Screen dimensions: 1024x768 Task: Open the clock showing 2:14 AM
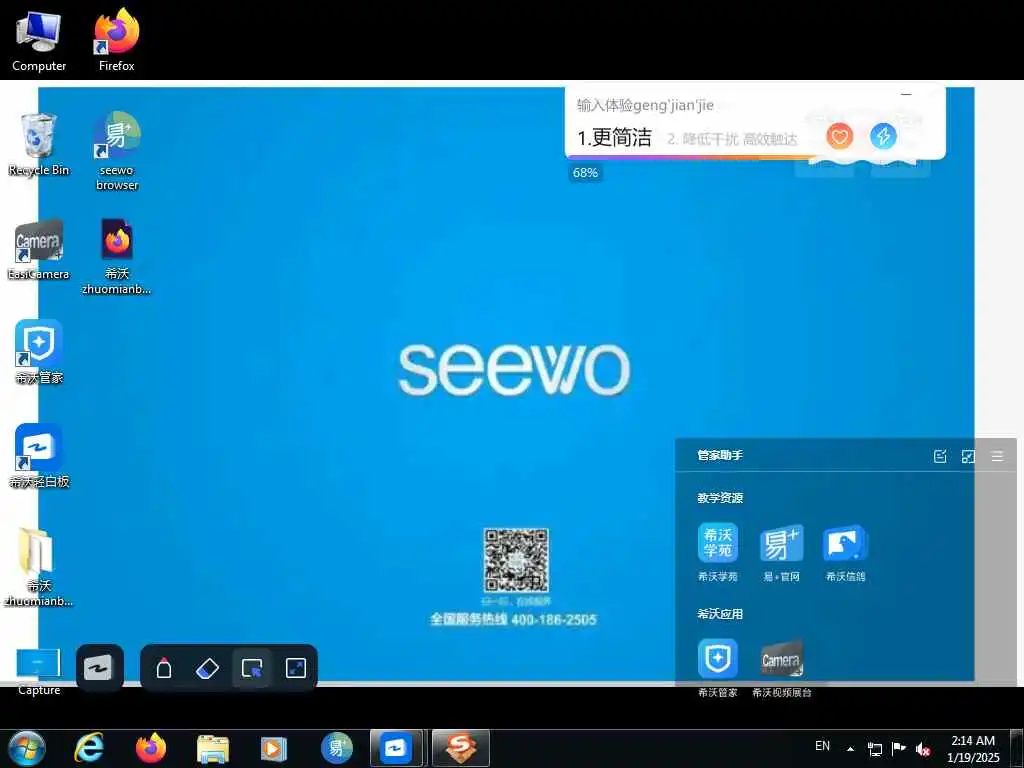973,749
